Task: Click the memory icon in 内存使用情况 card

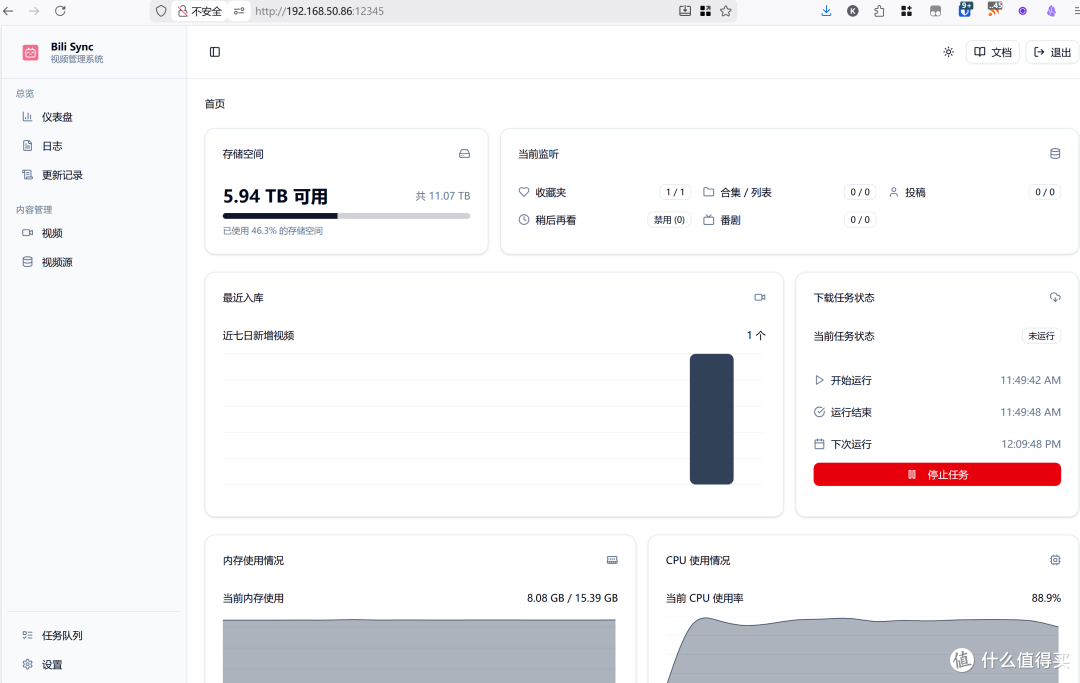Action: 612,560
